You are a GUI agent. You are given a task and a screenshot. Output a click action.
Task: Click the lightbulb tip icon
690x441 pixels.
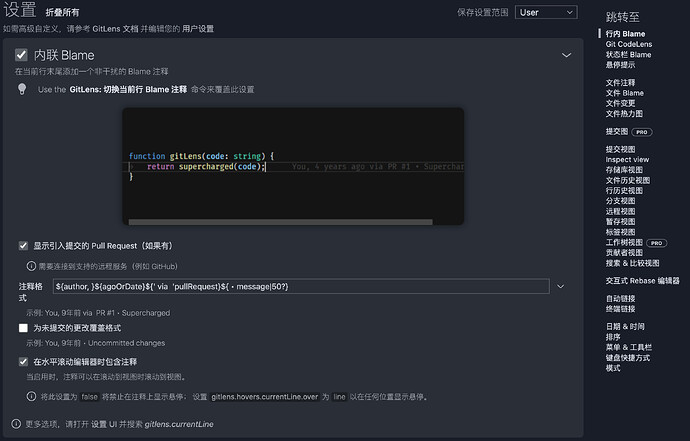click(22, 89)
